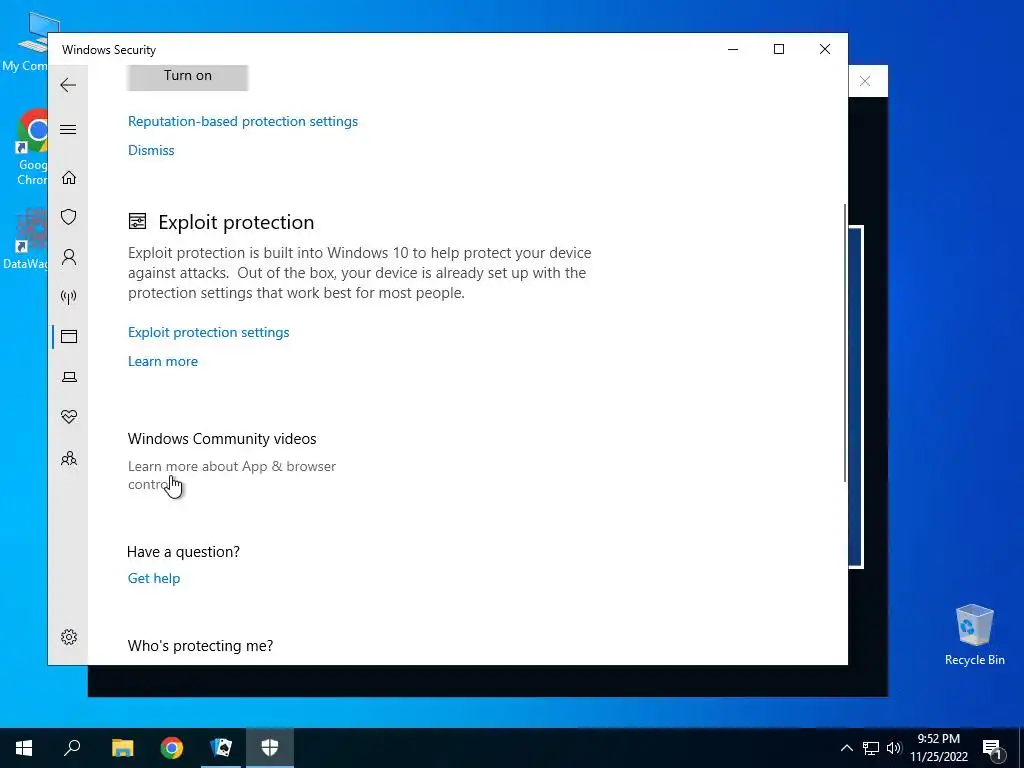This screenshot has width=1024, height=768.
Task: Open Learn more about App & browser control
Action: point(232,475)
